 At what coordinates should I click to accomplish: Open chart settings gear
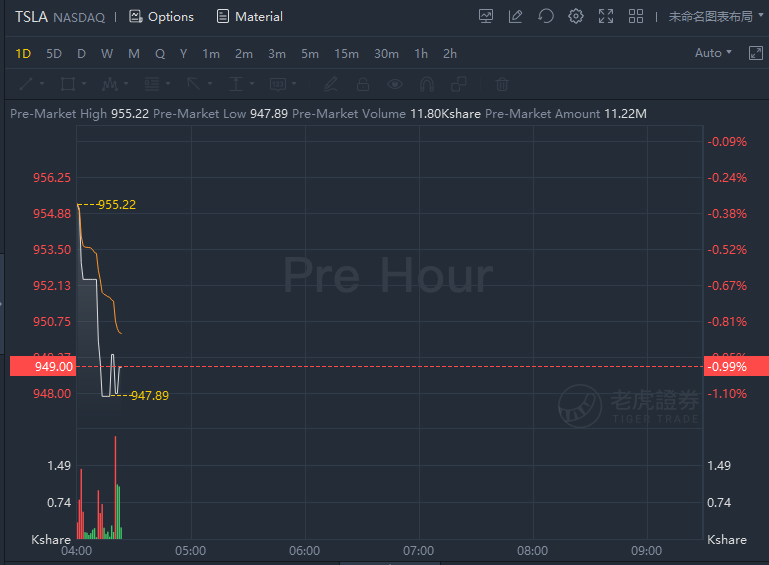[576, 16]
